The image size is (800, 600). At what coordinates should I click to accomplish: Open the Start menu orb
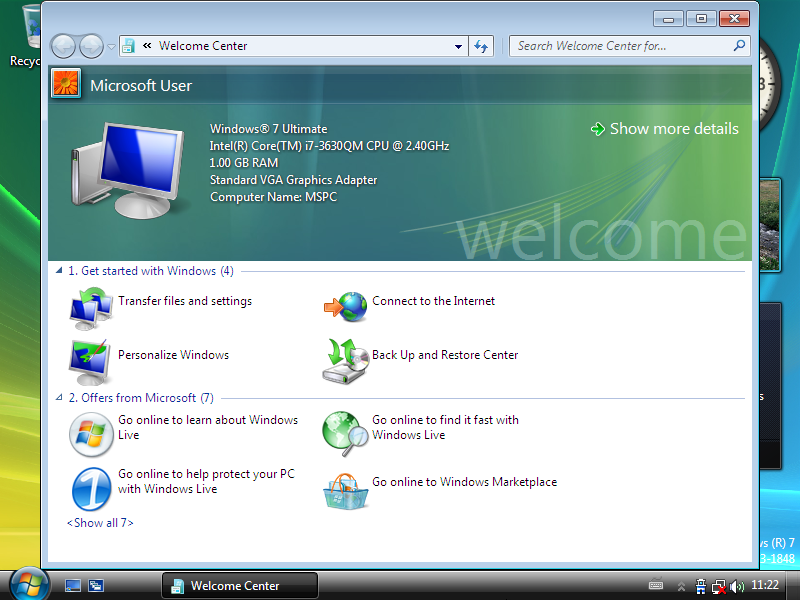click(29, 585)
